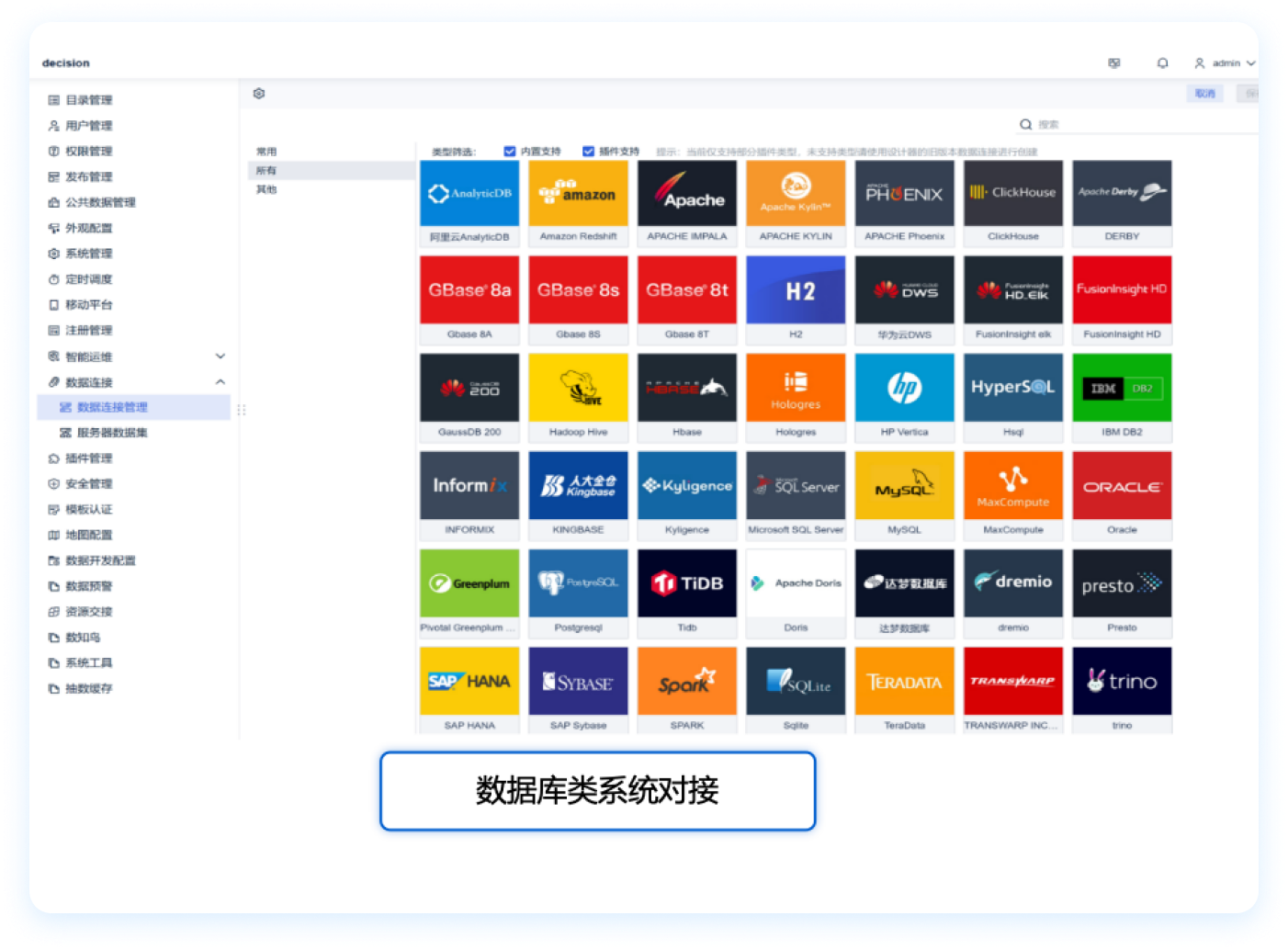Image resolution: width=1288 pixels, height=950 pixels.
Task: Pick the MaxCompute tile
Action: tap(1013, 496)
